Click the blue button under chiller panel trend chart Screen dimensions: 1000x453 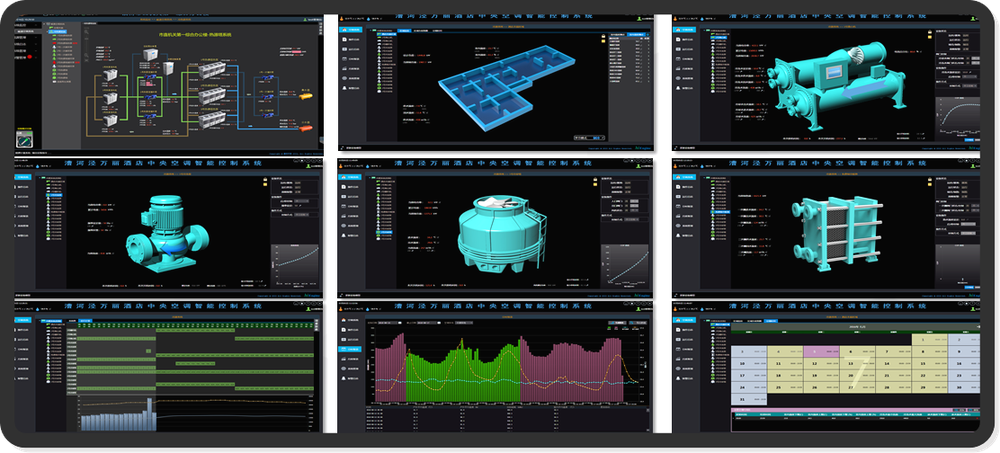[x=969, y=140]
